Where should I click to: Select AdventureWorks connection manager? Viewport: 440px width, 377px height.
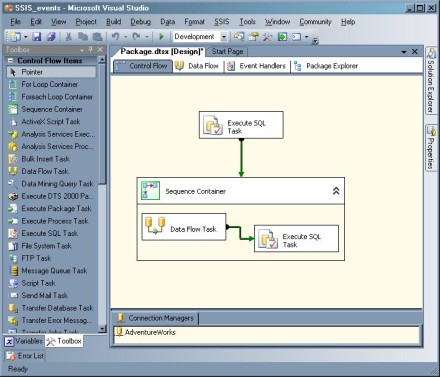[x=146, y=332]
